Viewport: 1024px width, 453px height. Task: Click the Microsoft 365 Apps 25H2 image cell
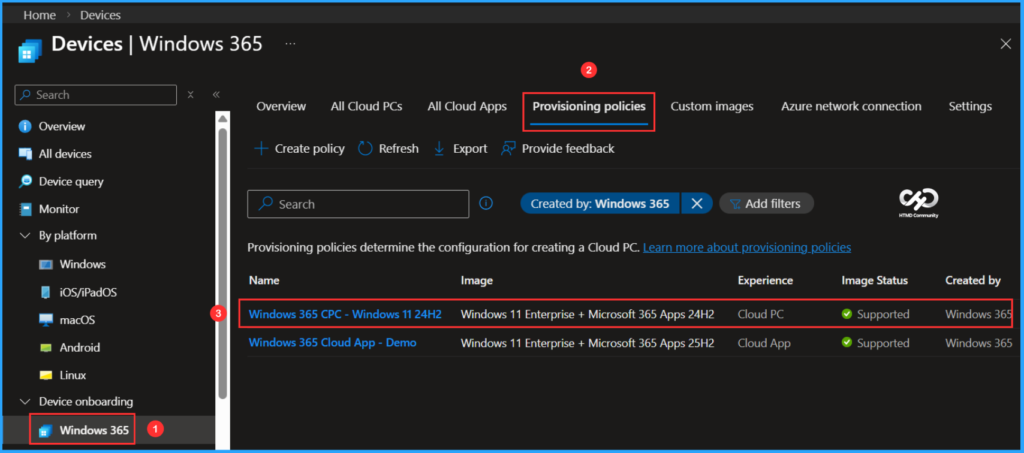pos(587,343)
